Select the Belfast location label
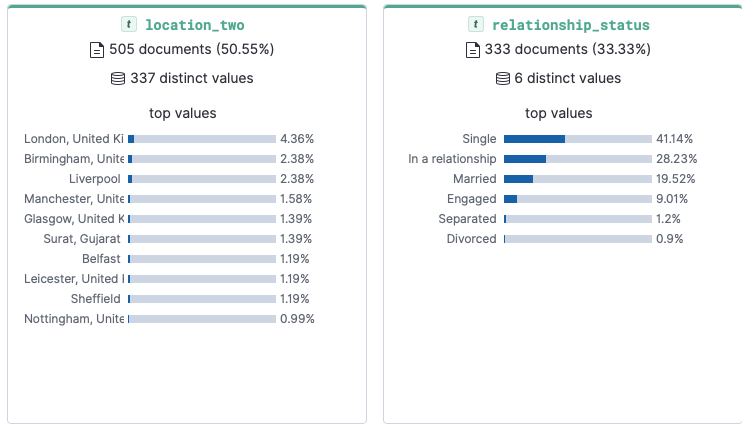This screenshot has height=426, width=742. pyautogui.click(x=100, y=259)
